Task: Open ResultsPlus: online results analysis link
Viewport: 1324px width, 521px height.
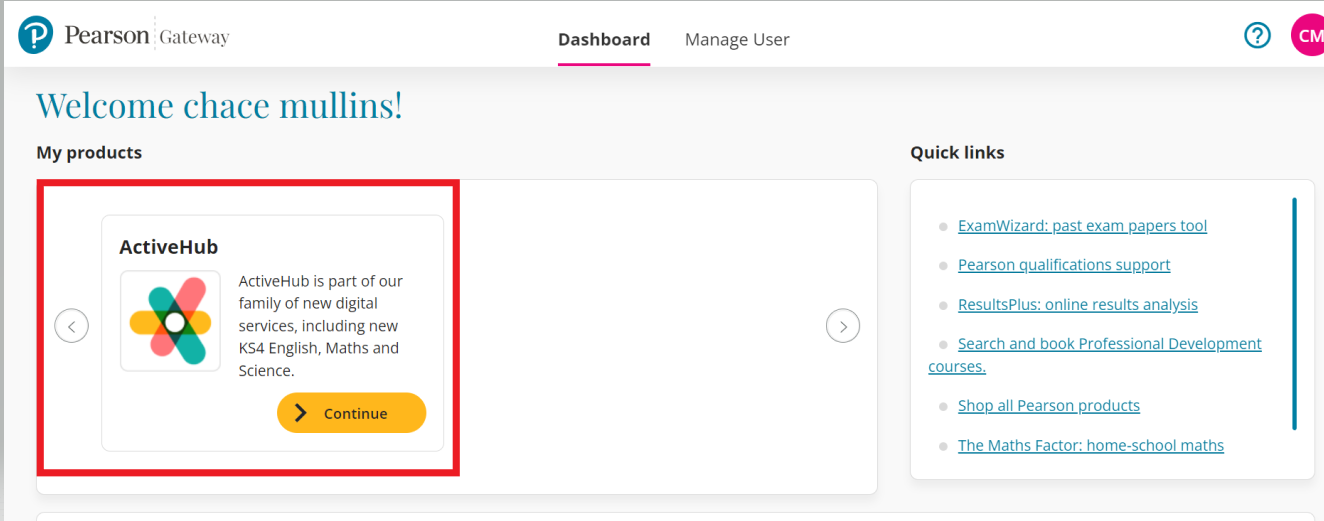Action: pyautogui.click(x=1077, y=305)
